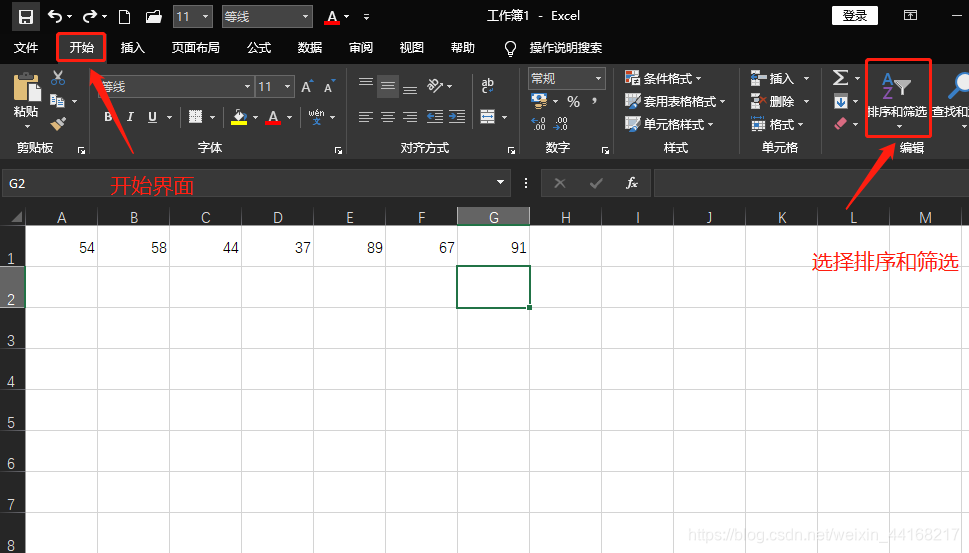The image size is (969, 553).
Task: Toggle Bold formatting
Action: tap(108, 117)
